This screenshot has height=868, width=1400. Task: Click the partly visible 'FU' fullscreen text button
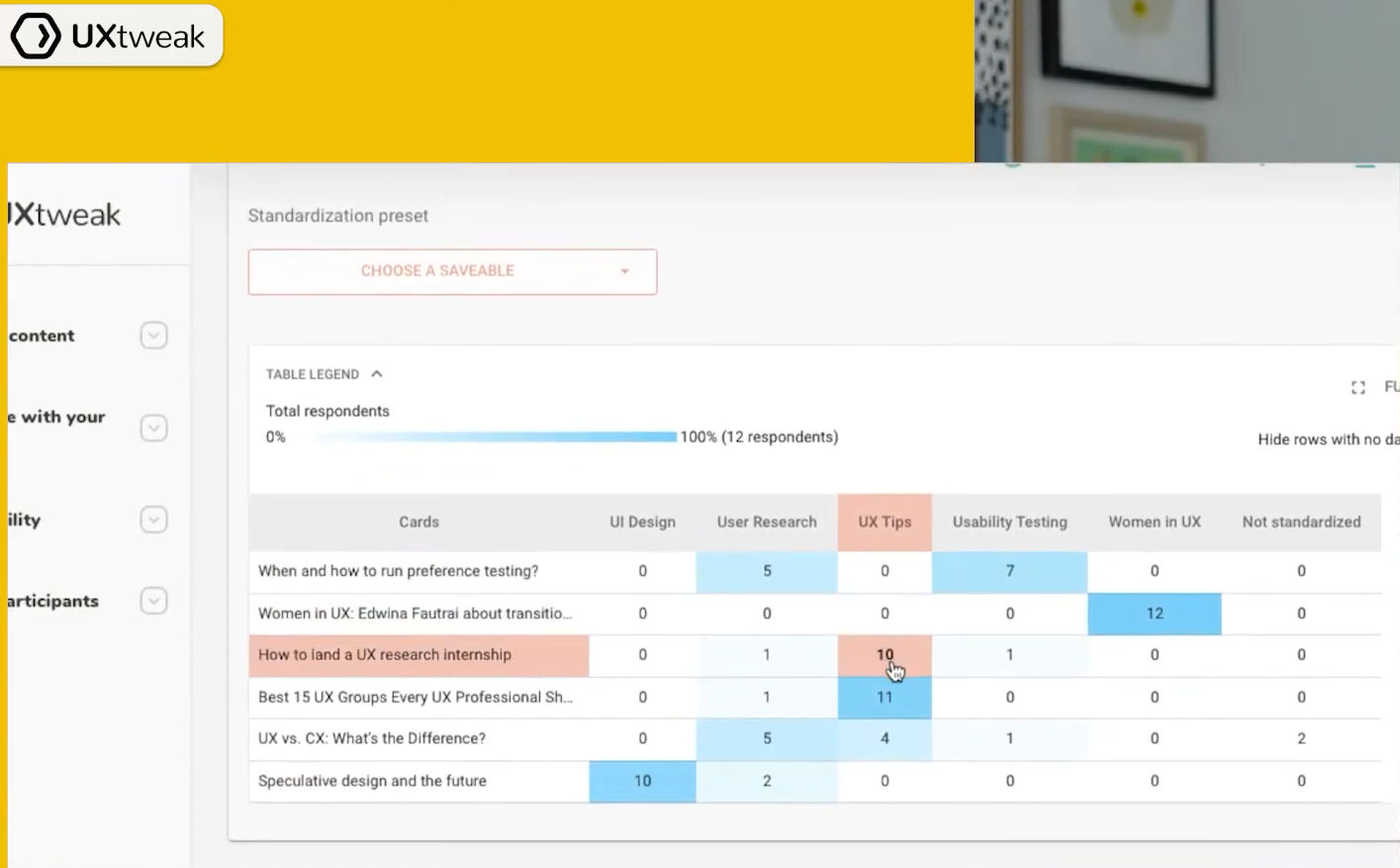click(1391, 387)
